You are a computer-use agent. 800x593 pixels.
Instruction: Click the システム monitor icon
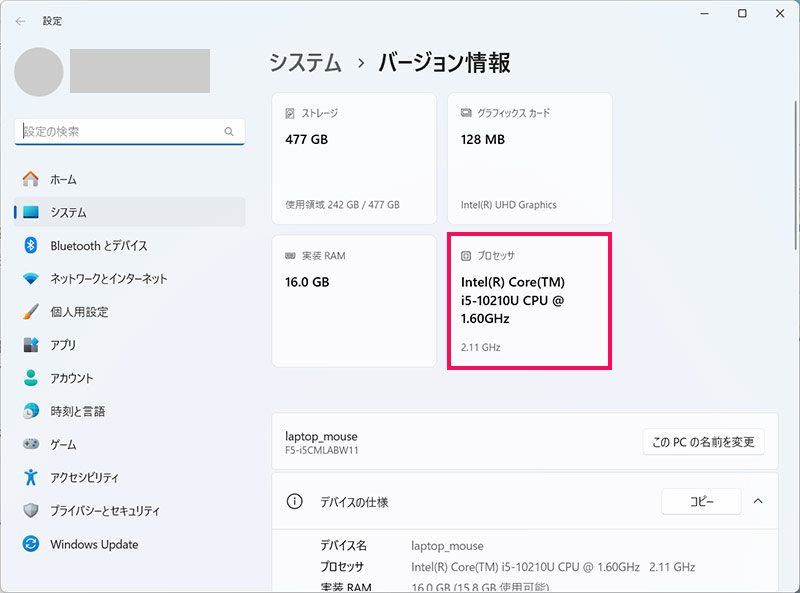pyautogui.click(x=31, y=212)
